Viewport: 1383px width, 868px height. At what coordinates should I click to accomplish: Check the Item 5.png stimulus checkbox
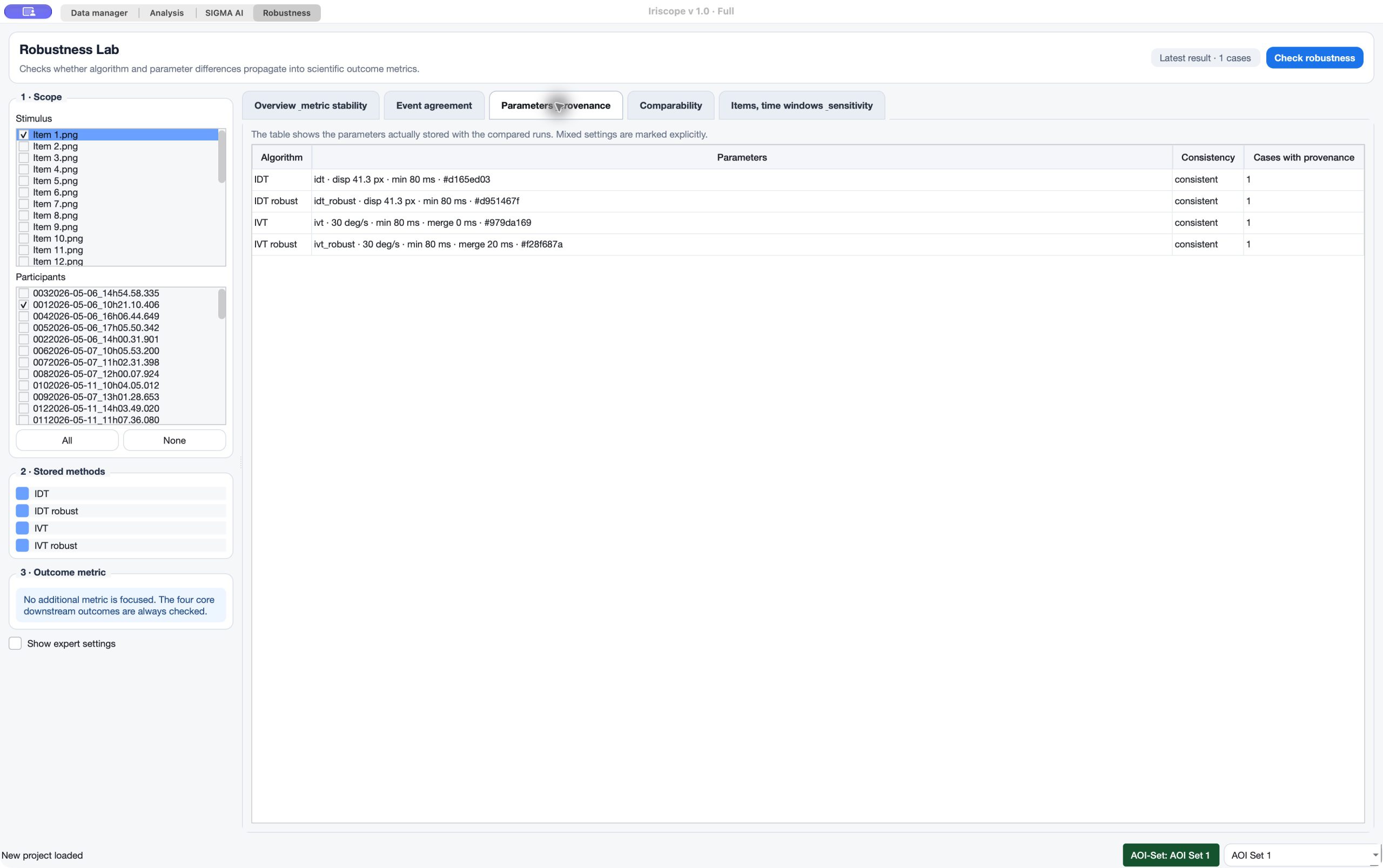coord(24,181)
